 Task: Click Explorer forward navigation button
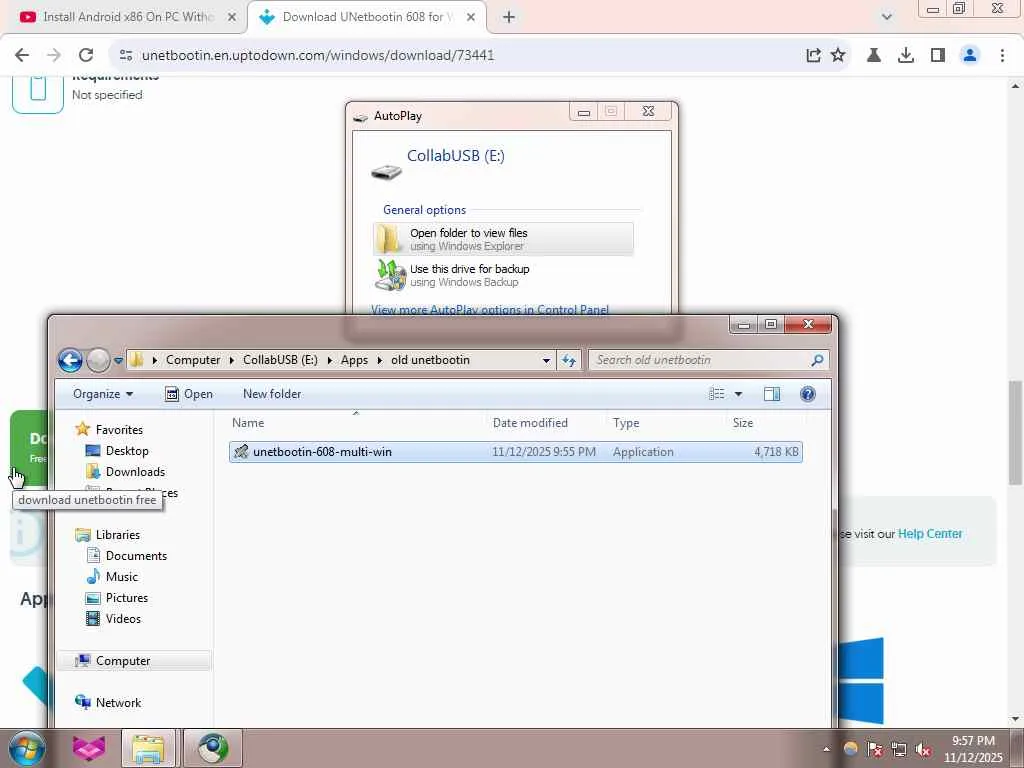pos(98,360)
